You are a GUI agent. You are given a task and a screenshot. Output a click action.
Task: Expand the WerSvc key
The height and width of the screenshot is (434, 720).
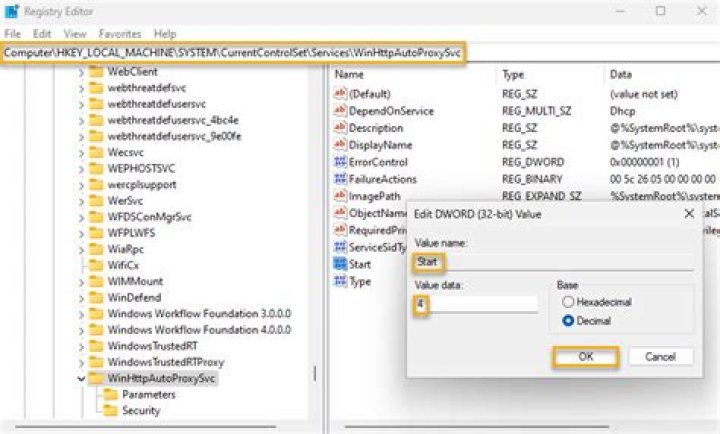coord(81,201)
